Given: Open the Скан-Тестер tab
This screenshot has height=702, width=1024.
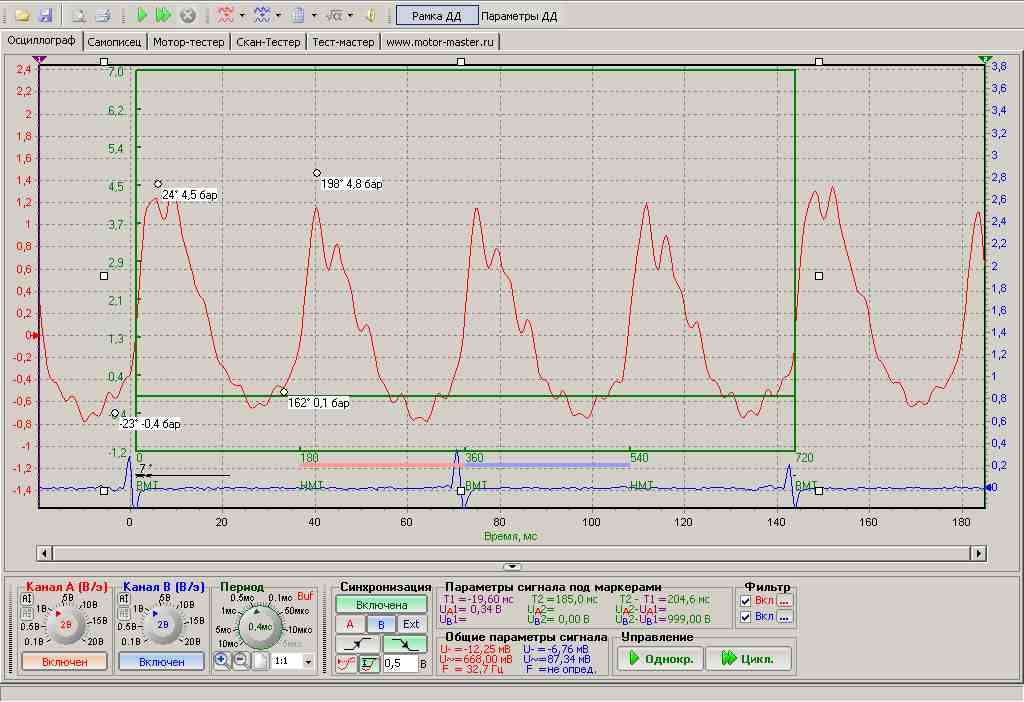Looking at the screenshot, I should pos(267,42).
